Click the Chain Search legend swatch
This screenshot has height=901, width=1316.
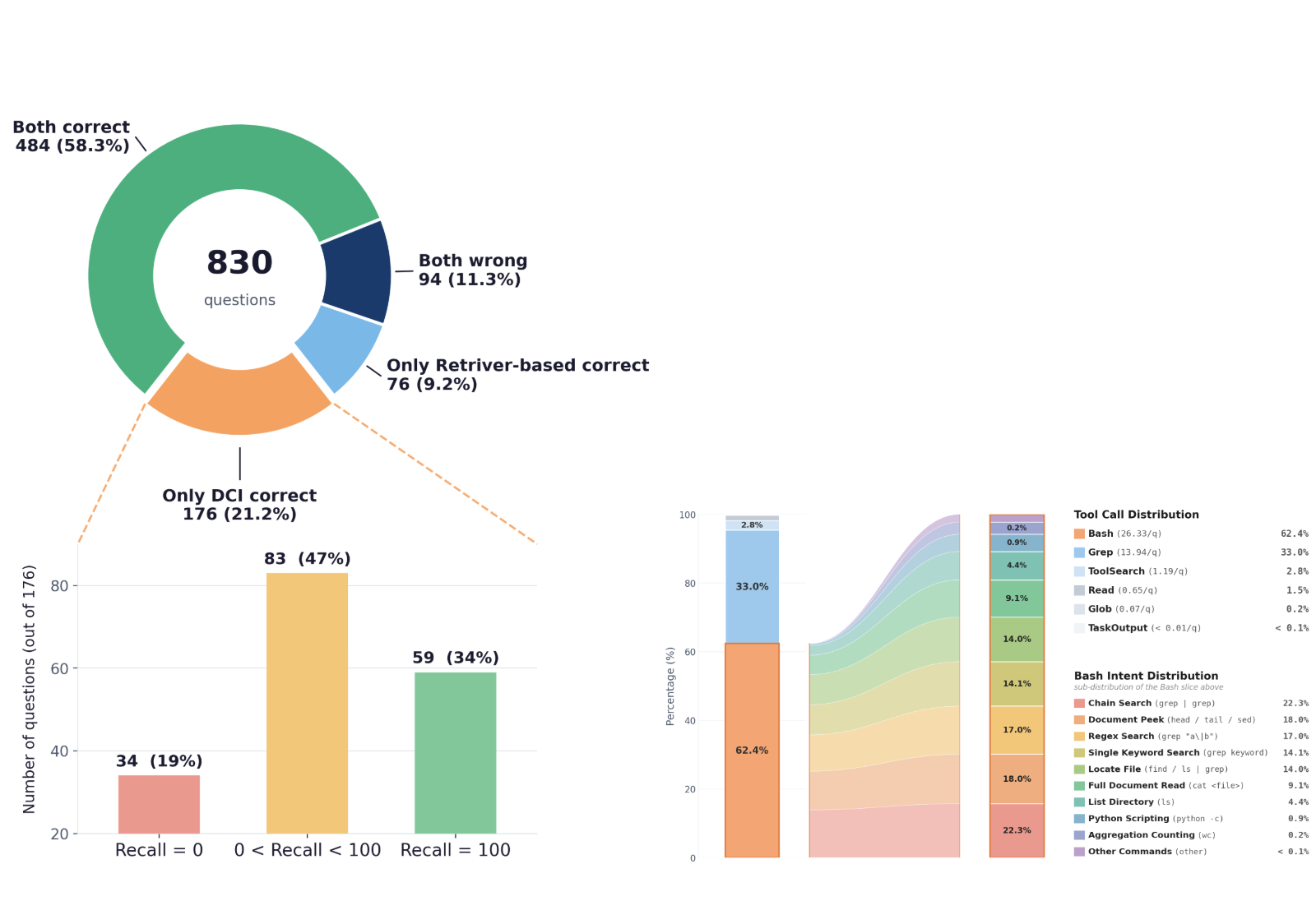(x=1079, y=703)
